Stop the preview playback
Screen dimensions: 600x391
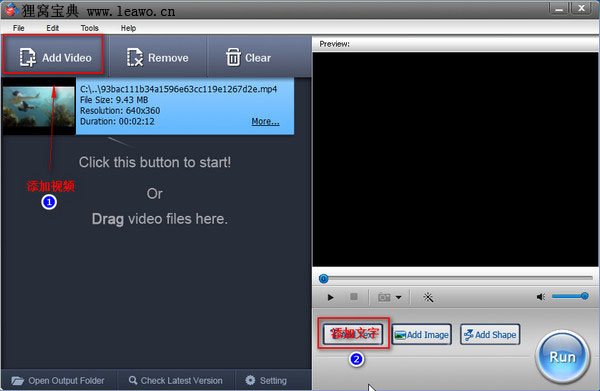pos(354,297)
